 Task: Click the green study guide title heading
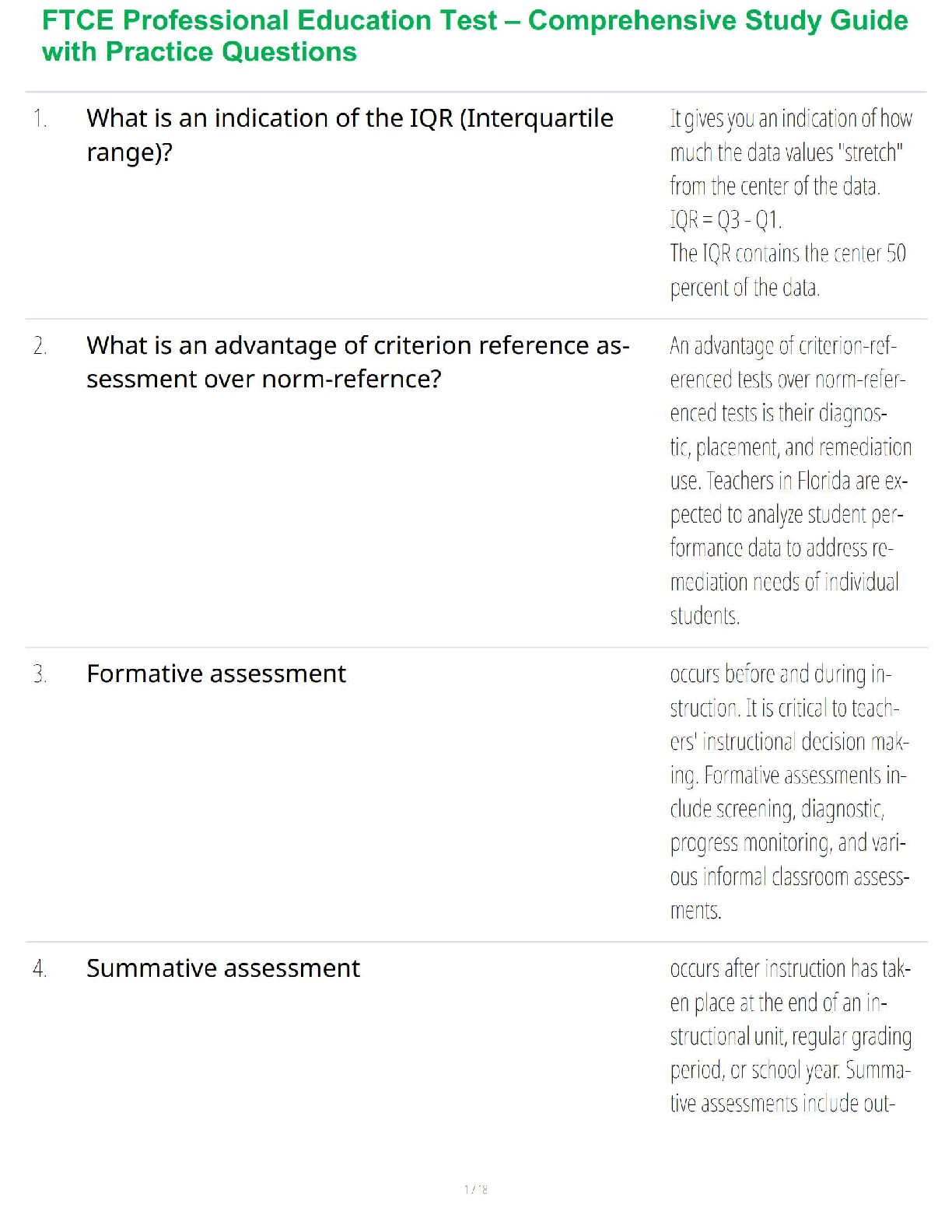point(474,36)
